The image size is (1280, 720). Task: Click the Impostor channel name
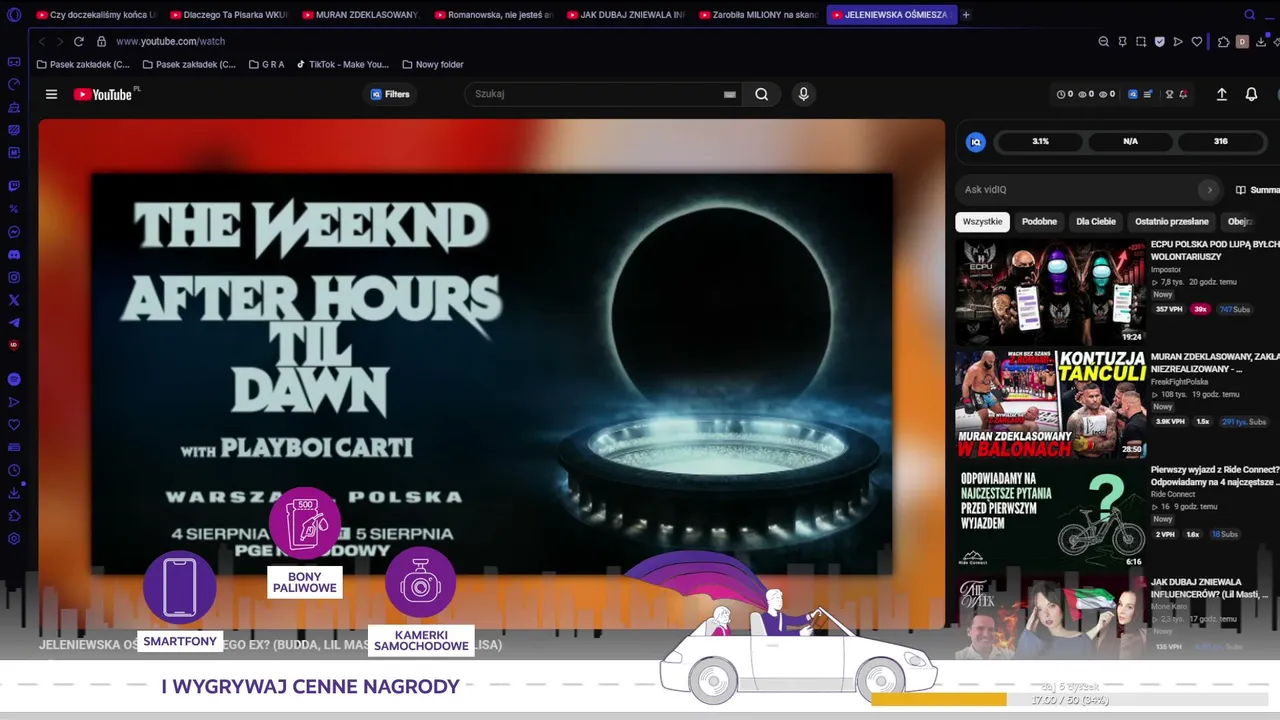(x=1166, y=270)
